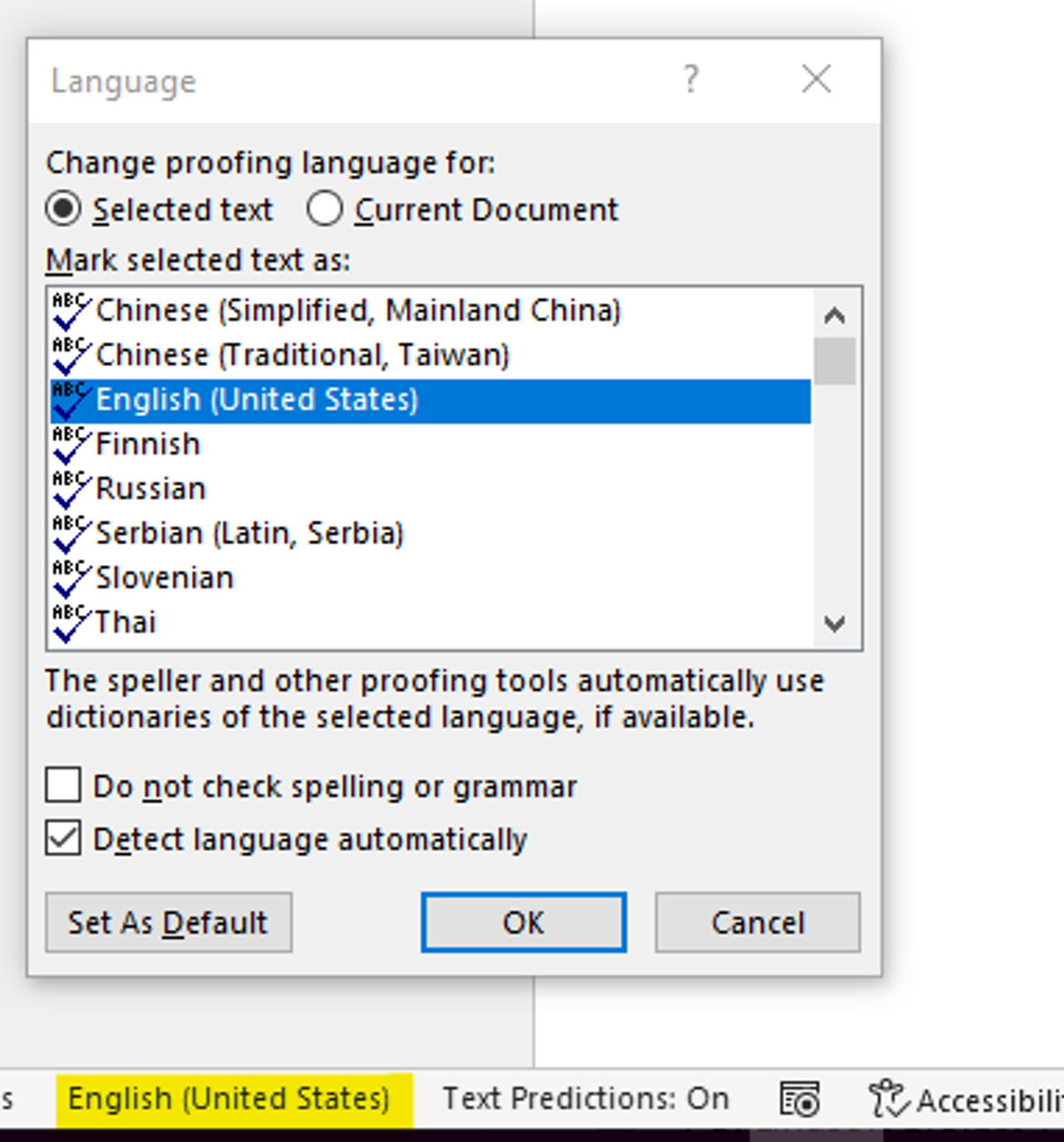Image resolution: width=1064 pixels, height=1142 pixels.
Task: Select the Selected text radio button
Action: click(63, 209)
